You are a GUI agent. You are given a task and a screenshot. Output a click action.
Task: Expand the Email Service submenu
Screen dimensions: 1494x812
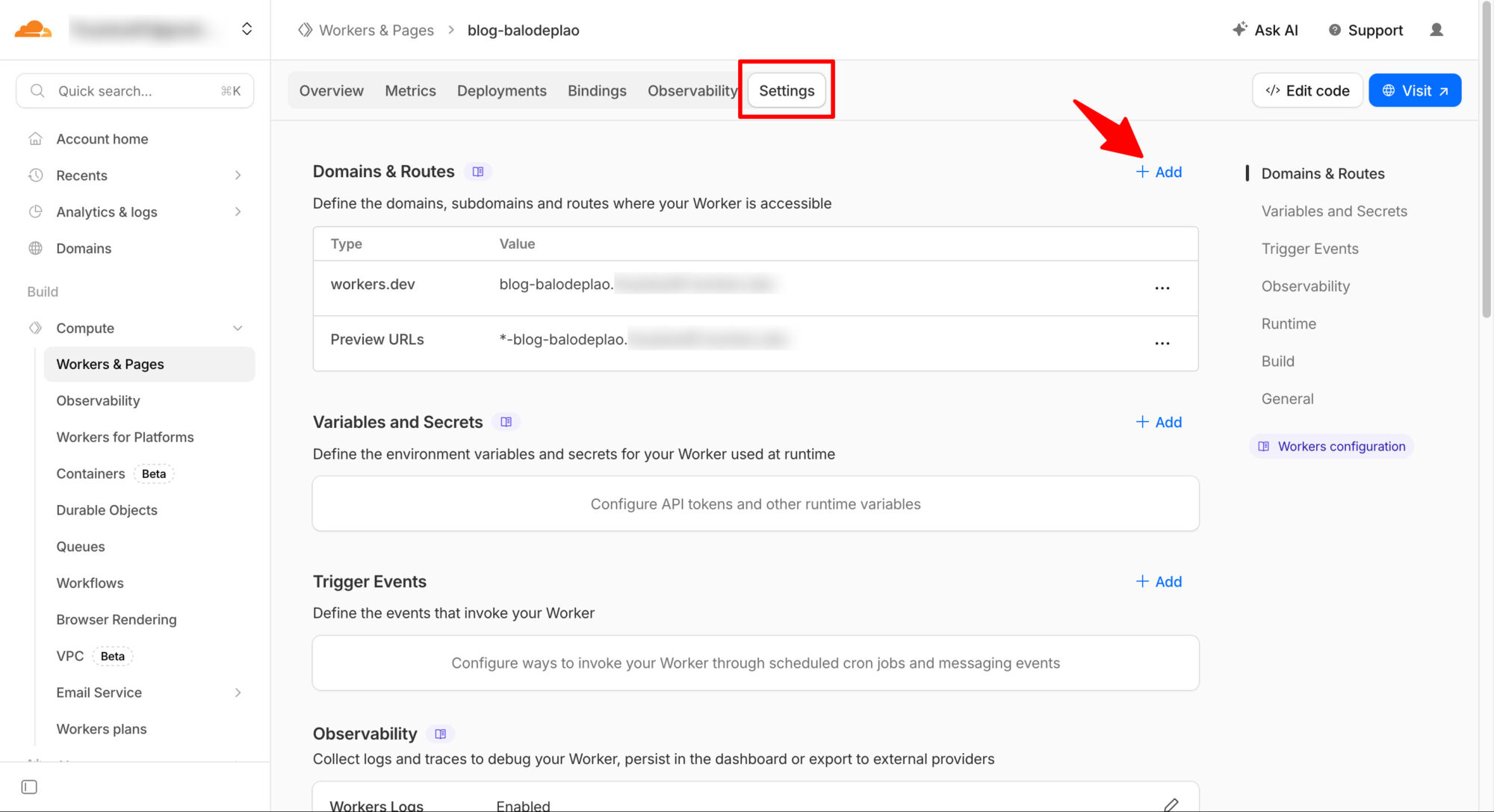pyautogui.click(x=238, y=692)
